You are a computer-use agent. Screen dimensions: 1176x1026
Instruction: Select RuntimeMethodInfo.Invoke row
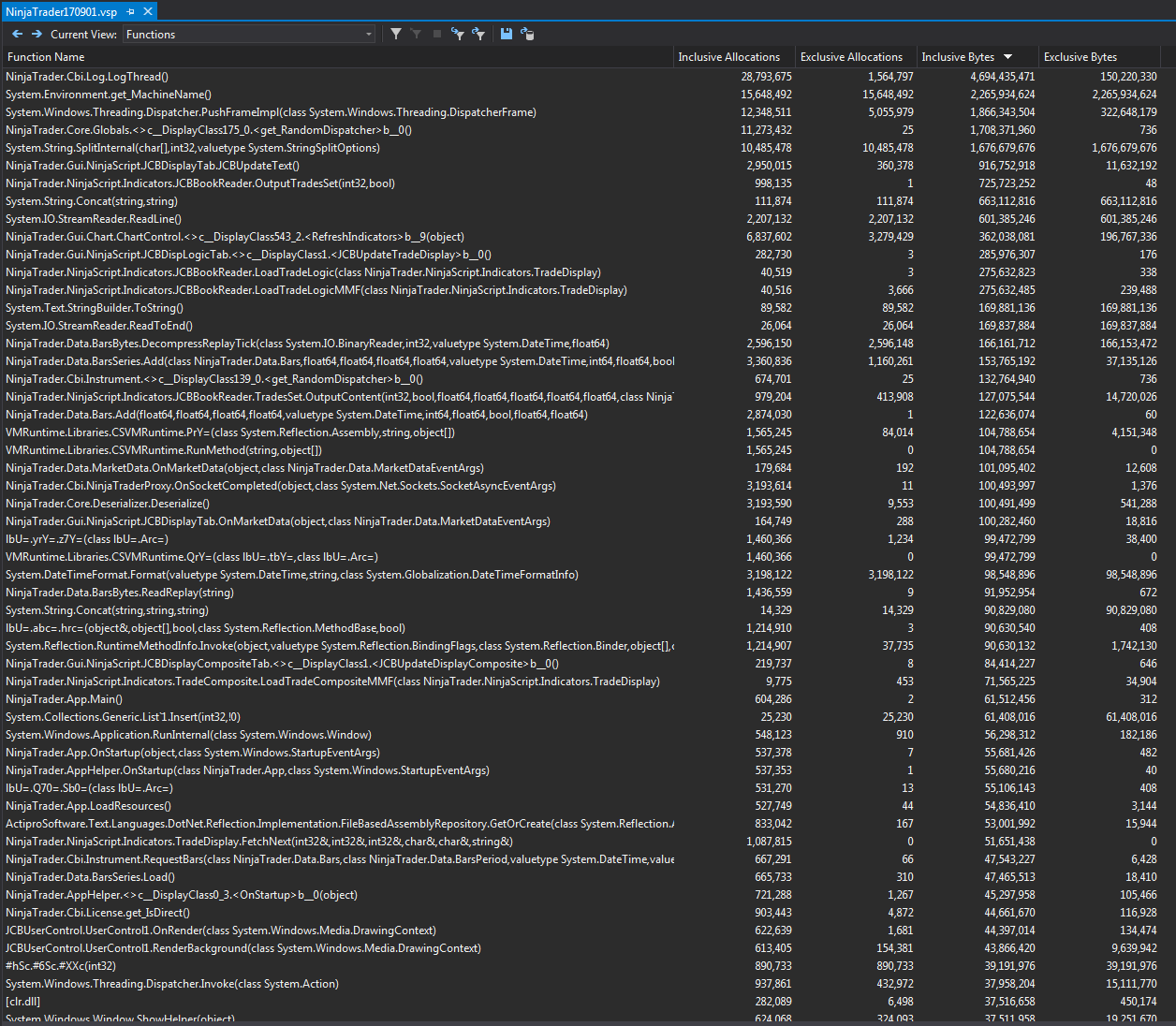click(581, 646)
